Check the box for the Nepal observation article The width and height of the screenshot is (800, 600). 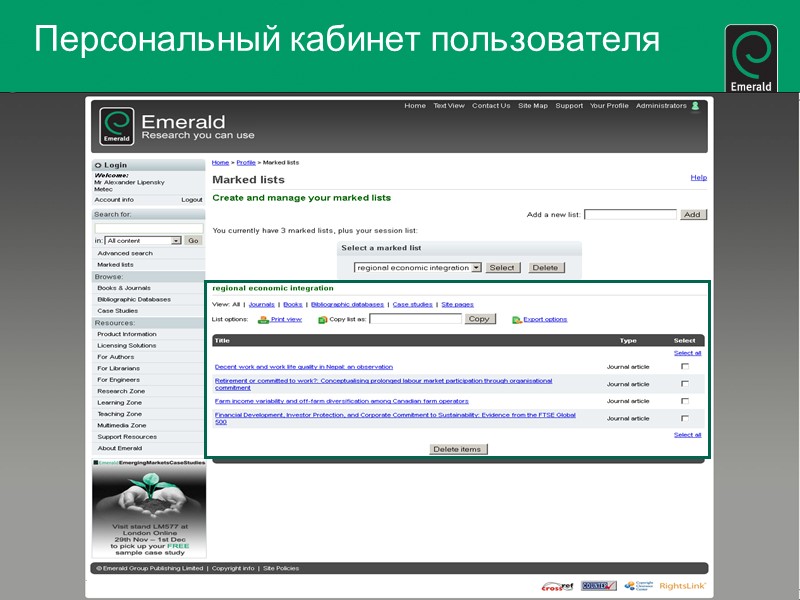pos(684,366)
